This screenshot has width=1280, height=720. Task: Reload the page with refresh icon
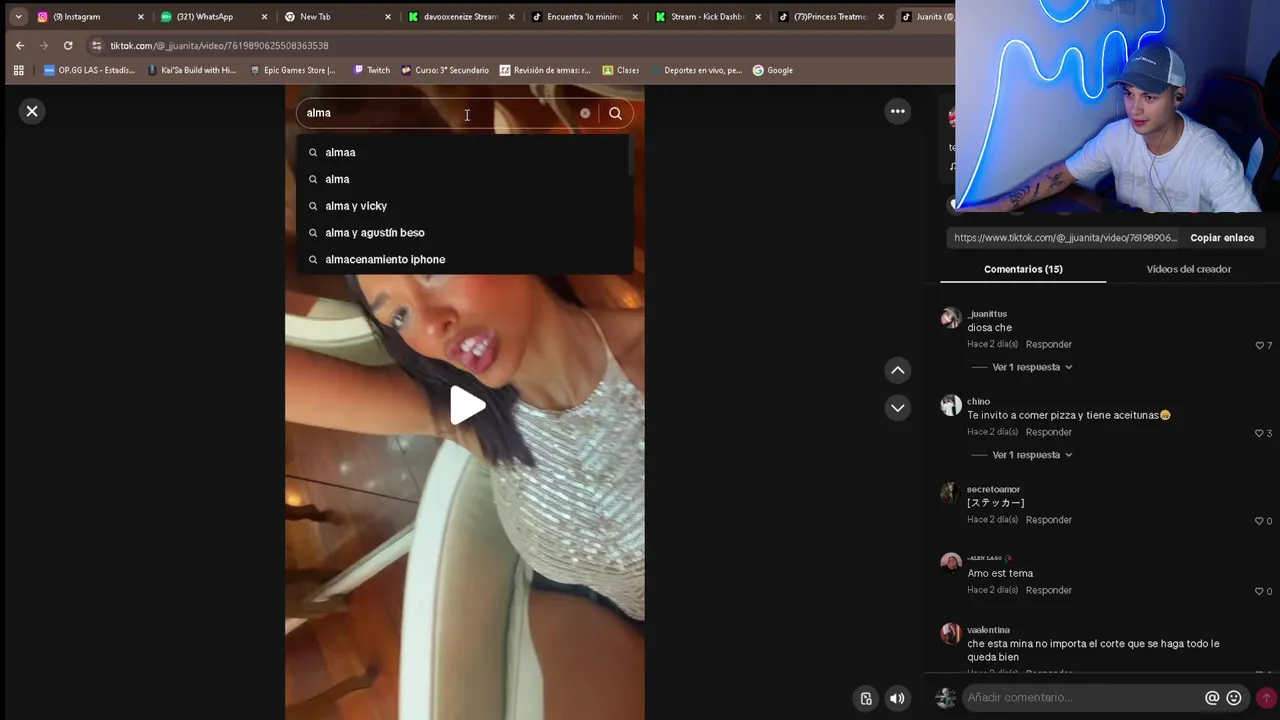[x=68, y=45]
